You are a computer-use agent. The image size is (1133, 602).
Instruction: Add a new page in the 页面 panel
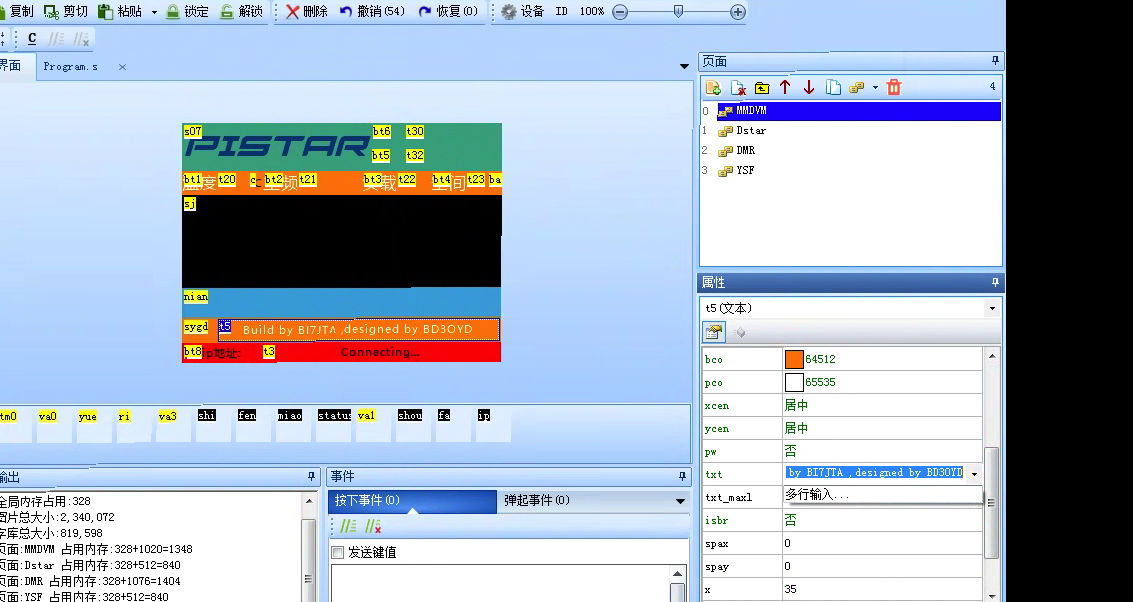[x=713, y=87]
